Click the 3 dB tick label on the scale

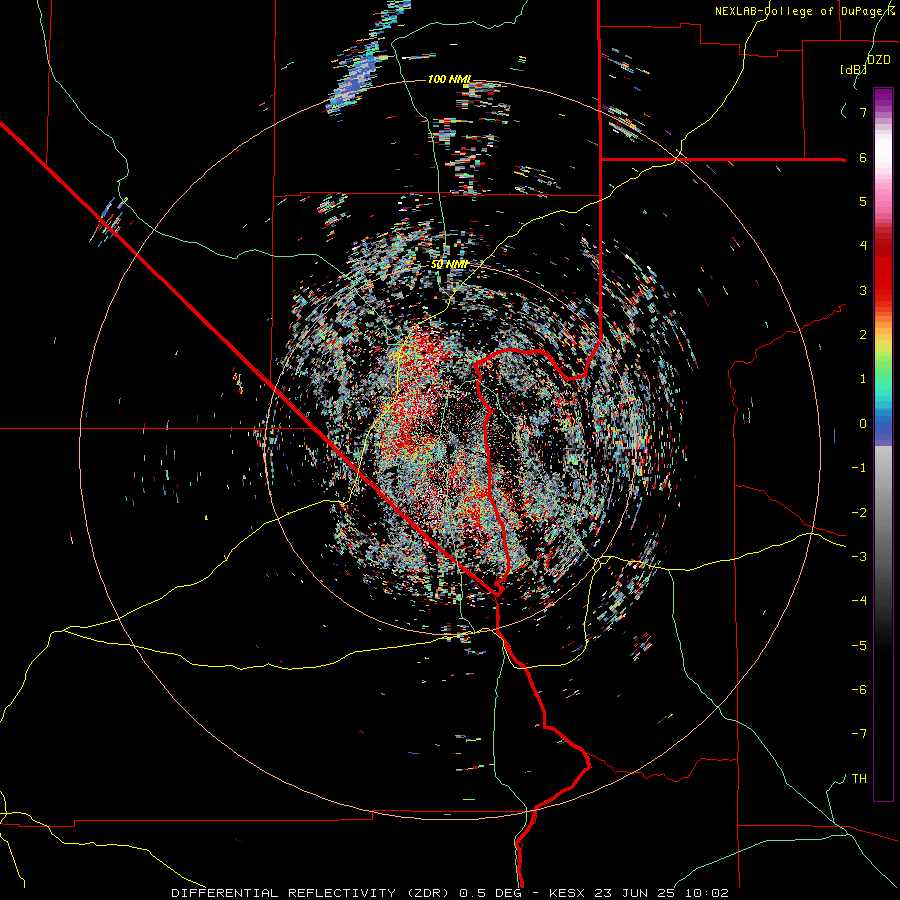click(863, 290)
